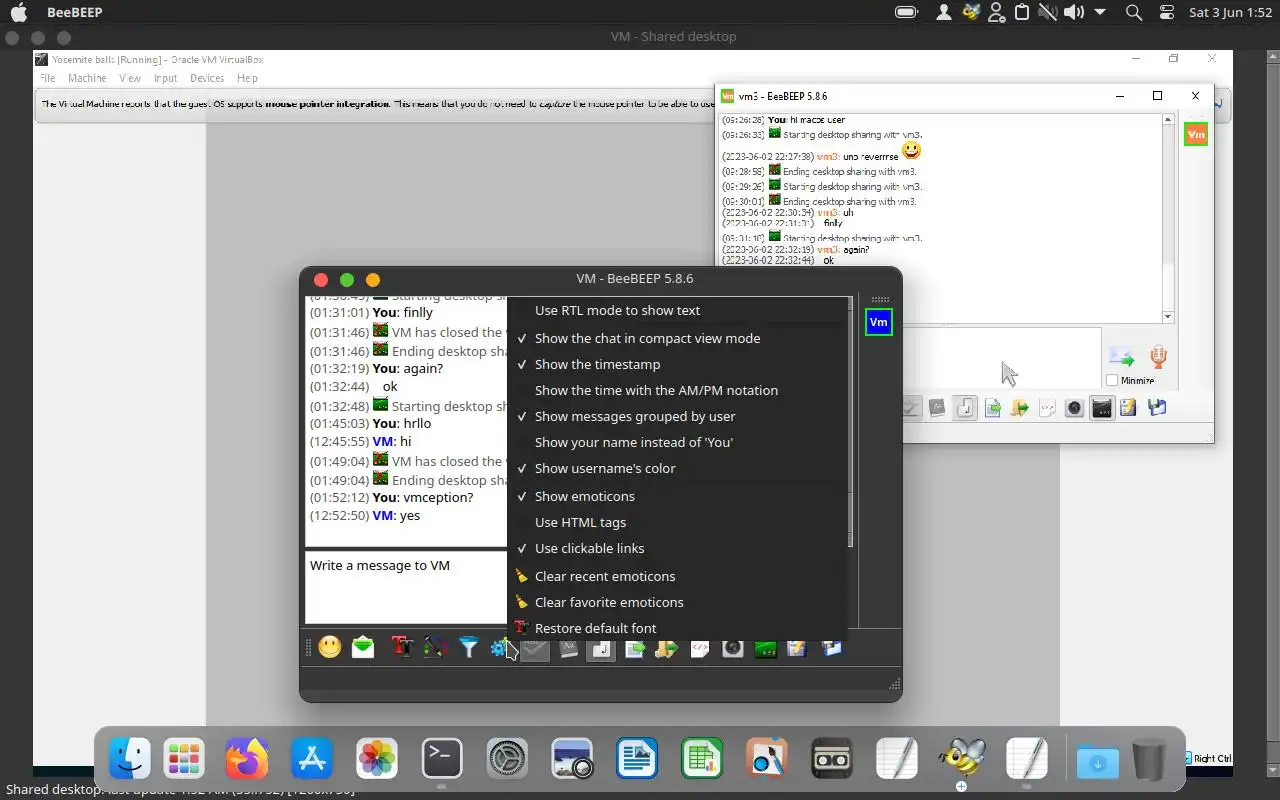This screenshot has width=1280, height=800.
Task: Open the menu bar dropdown arrow next to volume
Action: (1100, 12)
